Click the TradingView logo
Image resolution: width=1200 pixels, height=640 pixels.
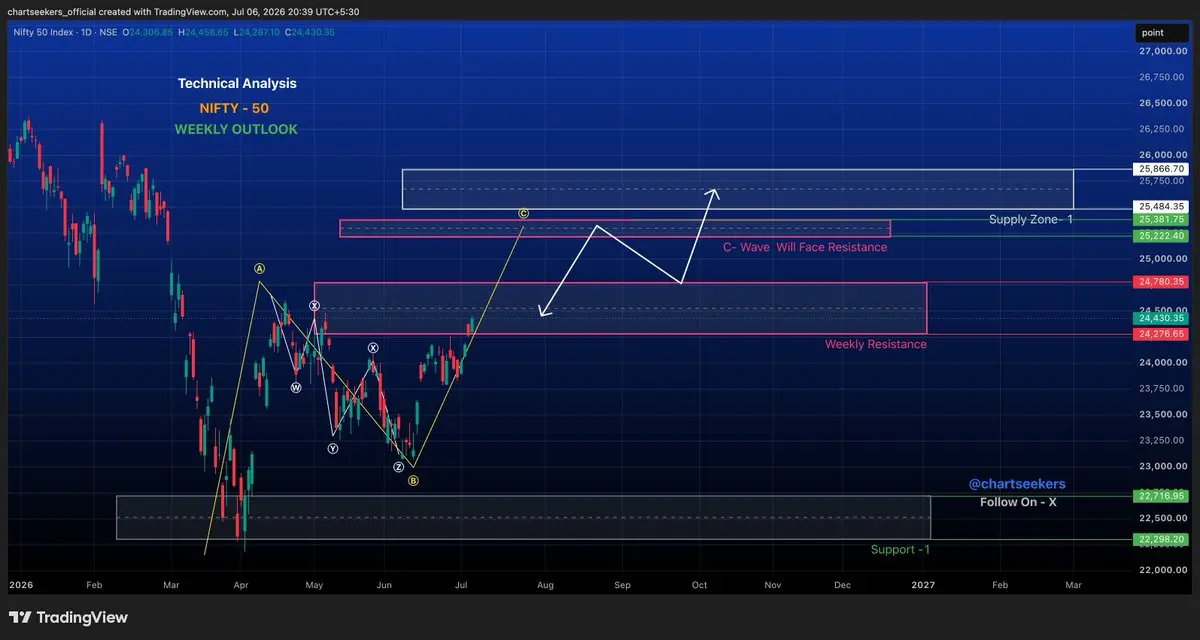point(69,618)
